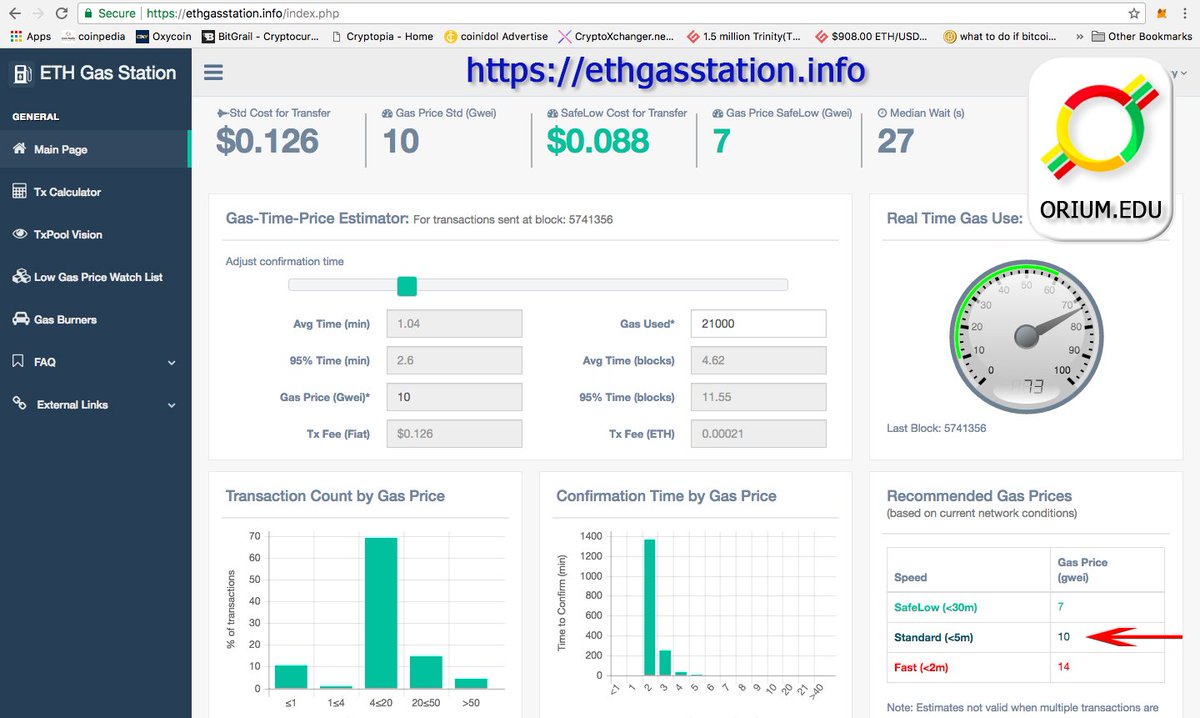Open Low Gas Price Watch List

pos(95,277)
